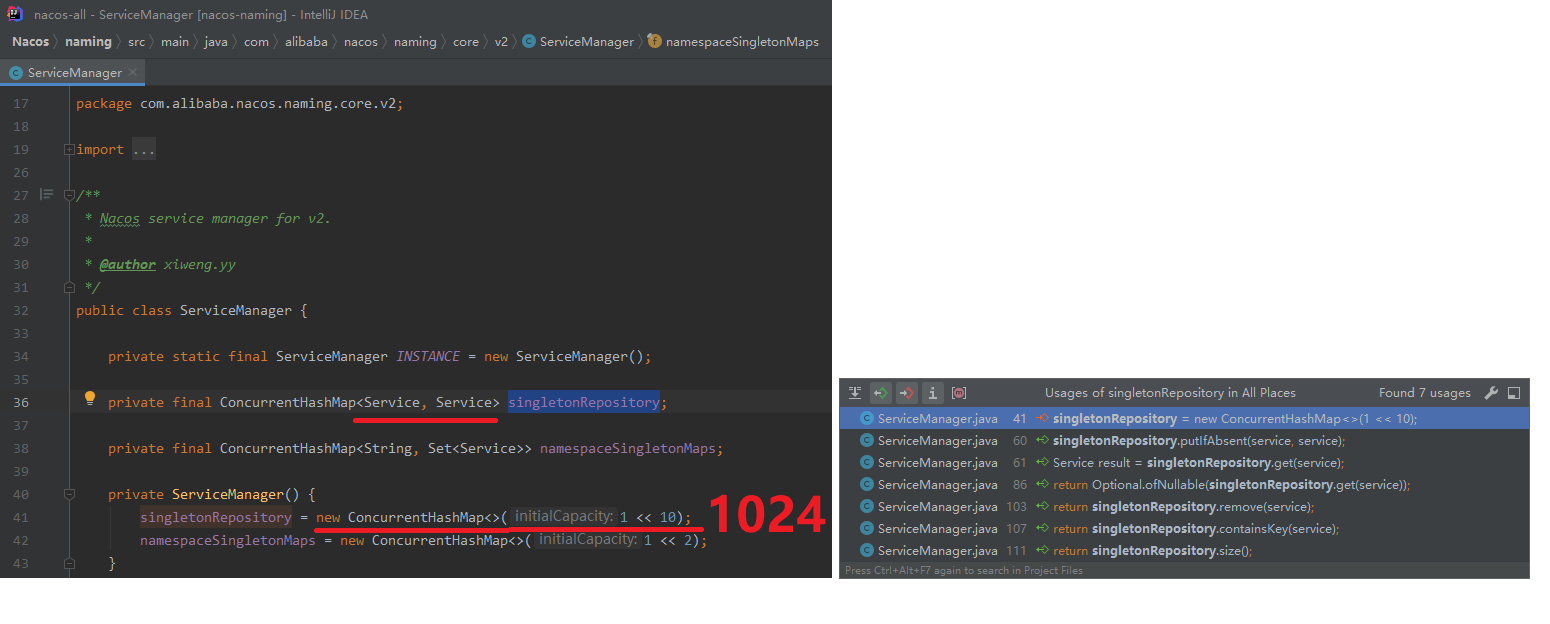Close the ServiceManager editor tab
The height and width of the screenshot is (624, 1550).
coord(135,72)
